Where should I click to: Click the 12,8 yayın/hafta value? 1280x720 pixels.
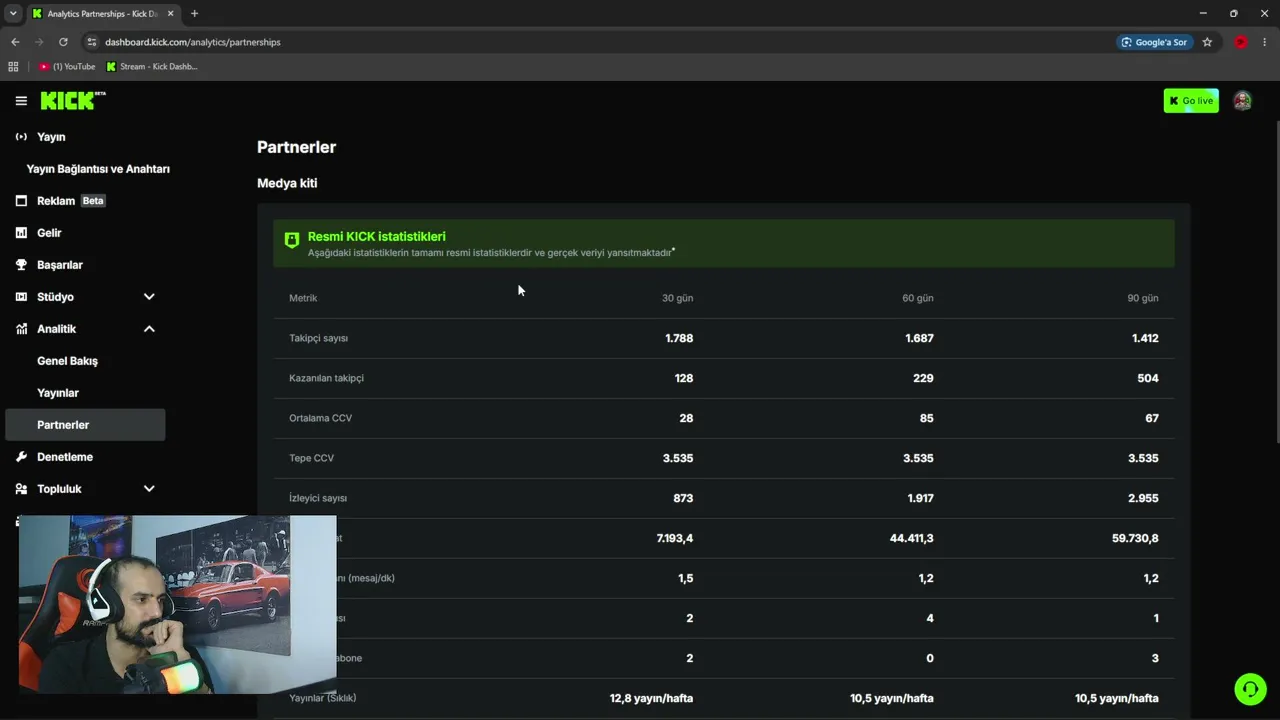651,698
